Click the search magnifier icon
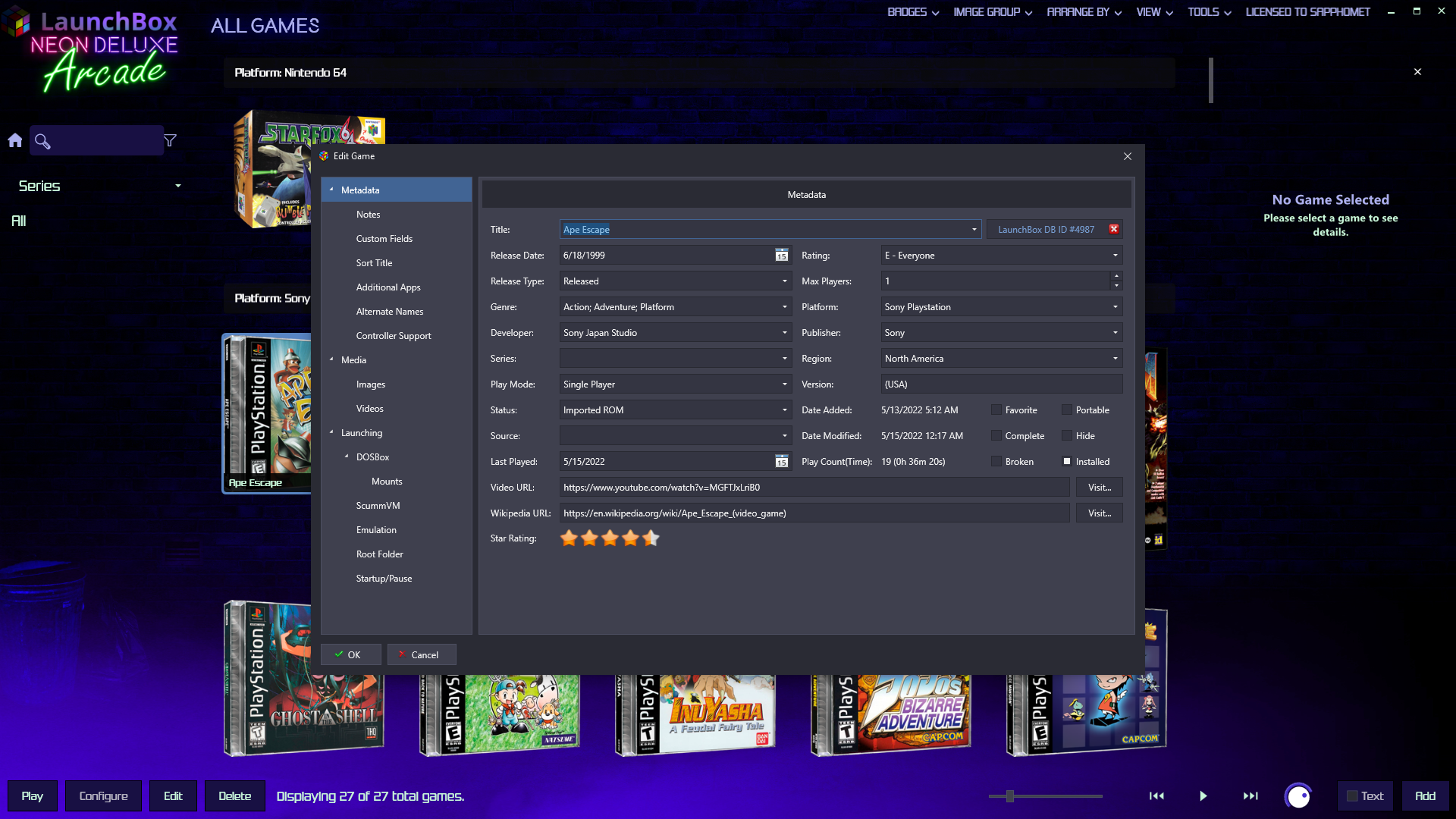 (42, 141)
